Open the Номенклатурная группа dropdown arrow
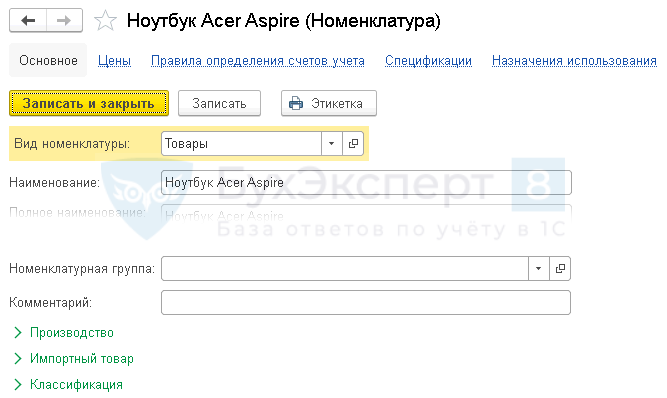The height and width of the screenshot is (398, 667). (x=539, y=268)
